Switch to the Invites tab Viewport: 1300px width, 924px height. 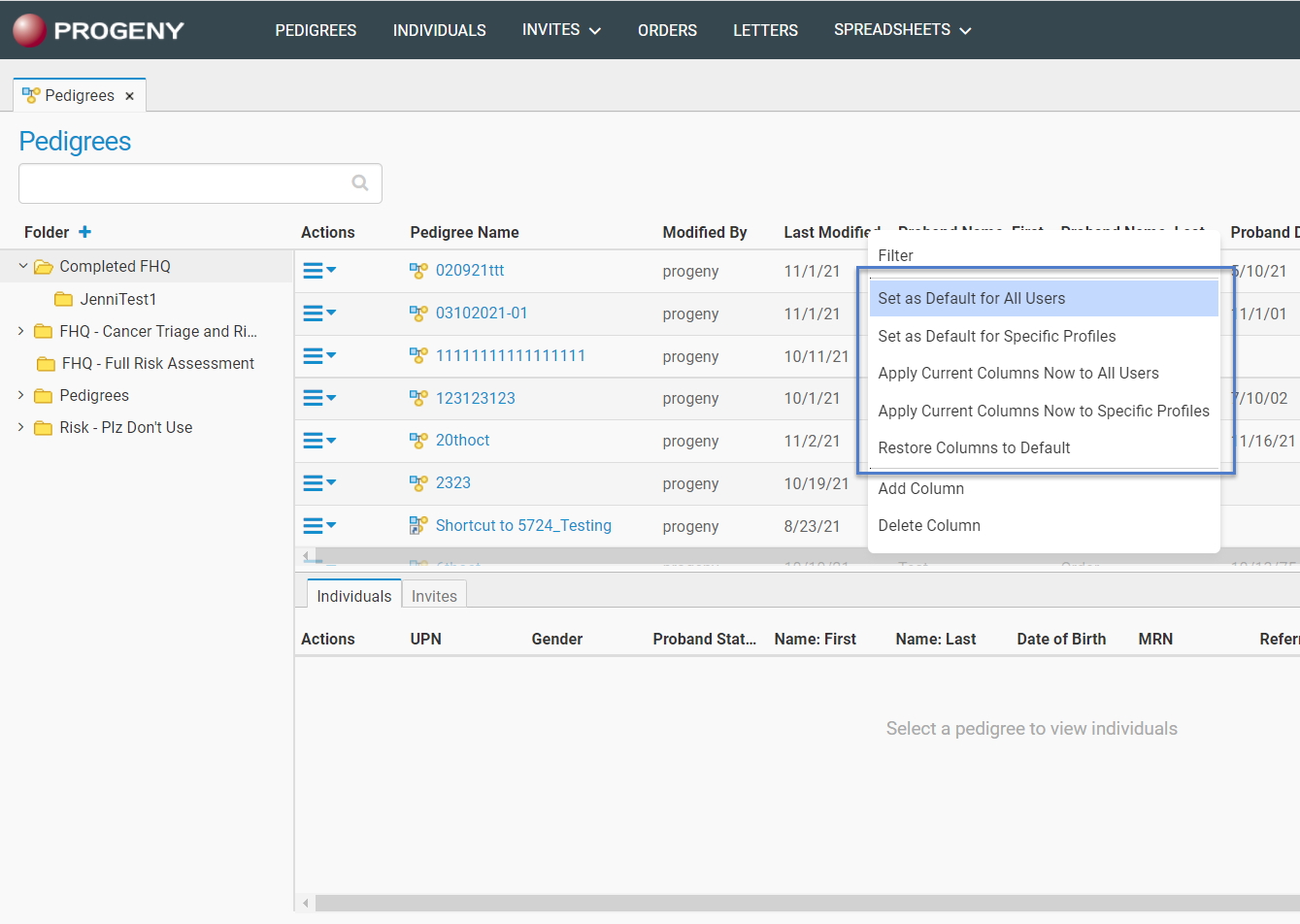click(x=434, y=596)
